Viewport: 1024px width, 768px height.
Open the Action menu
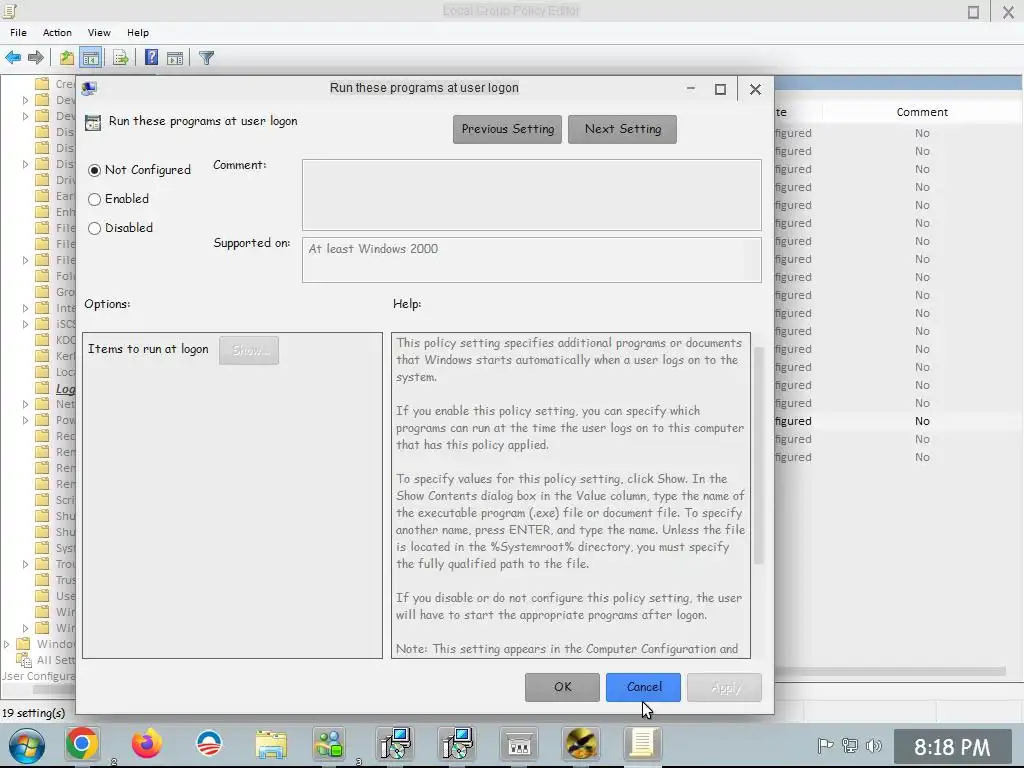[57, 33]
